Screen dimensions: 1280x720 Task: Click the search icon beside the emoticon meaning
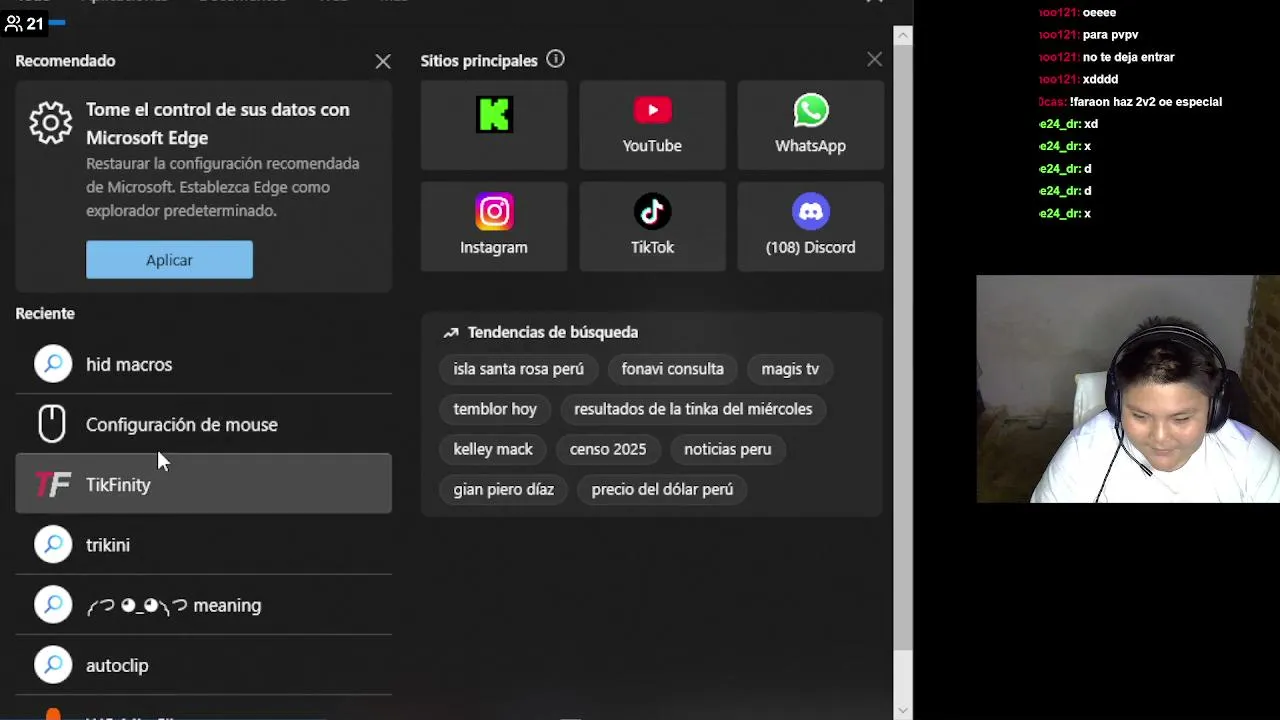pyautogui.click(x=53, y=605)
